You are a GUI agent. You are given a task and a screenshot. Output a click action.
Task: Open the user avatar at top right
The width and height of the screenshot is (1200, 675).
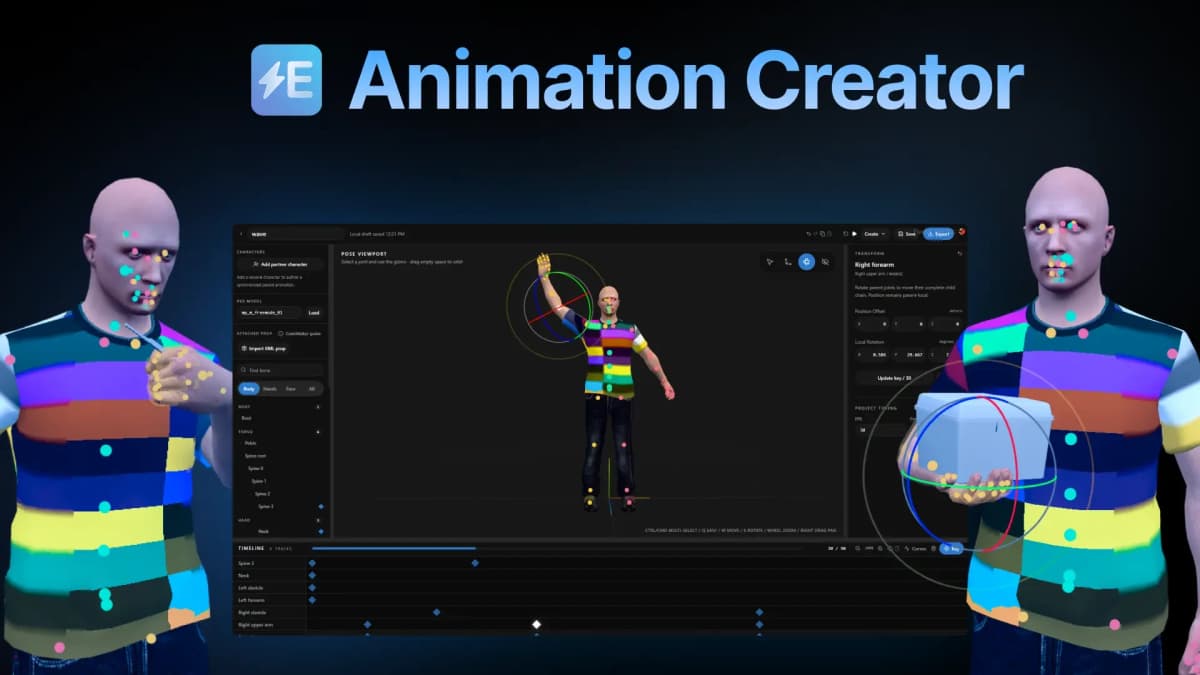(x=962, y=233)
